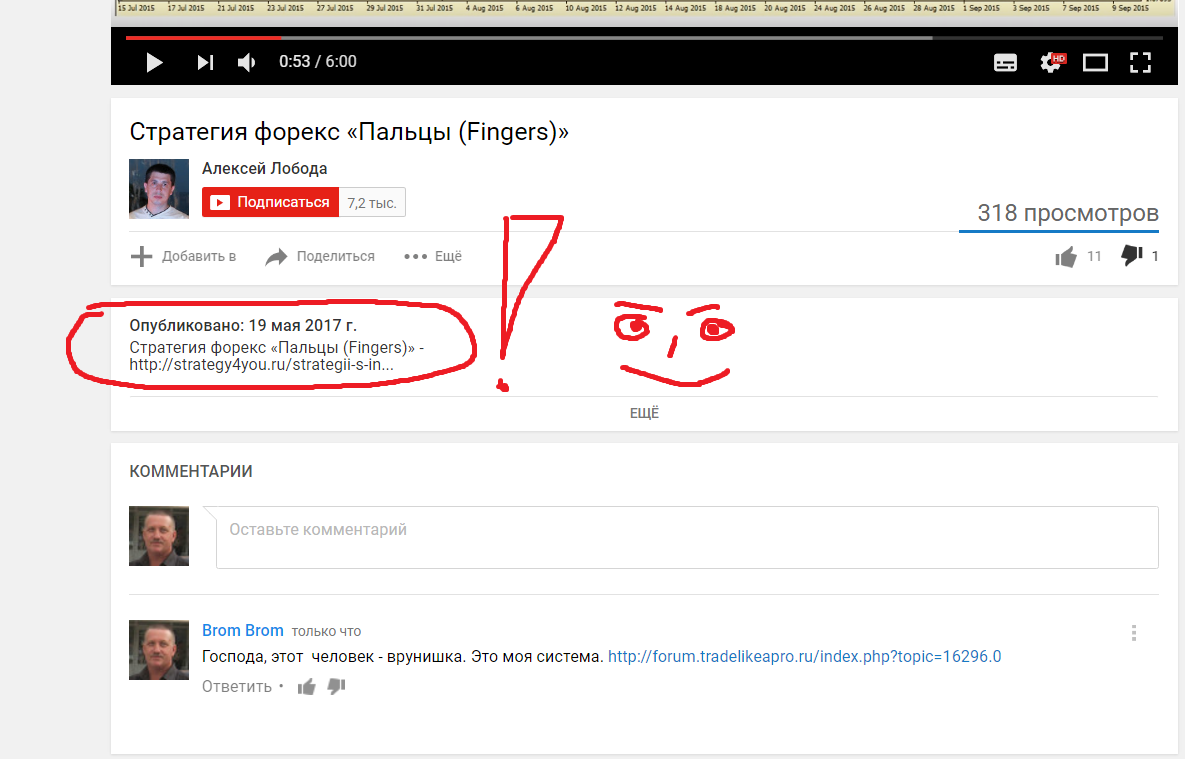Screen dimensions: 1185x759
Task: Click video title Стратегия форекс
Action: click(x=349, y=132)
